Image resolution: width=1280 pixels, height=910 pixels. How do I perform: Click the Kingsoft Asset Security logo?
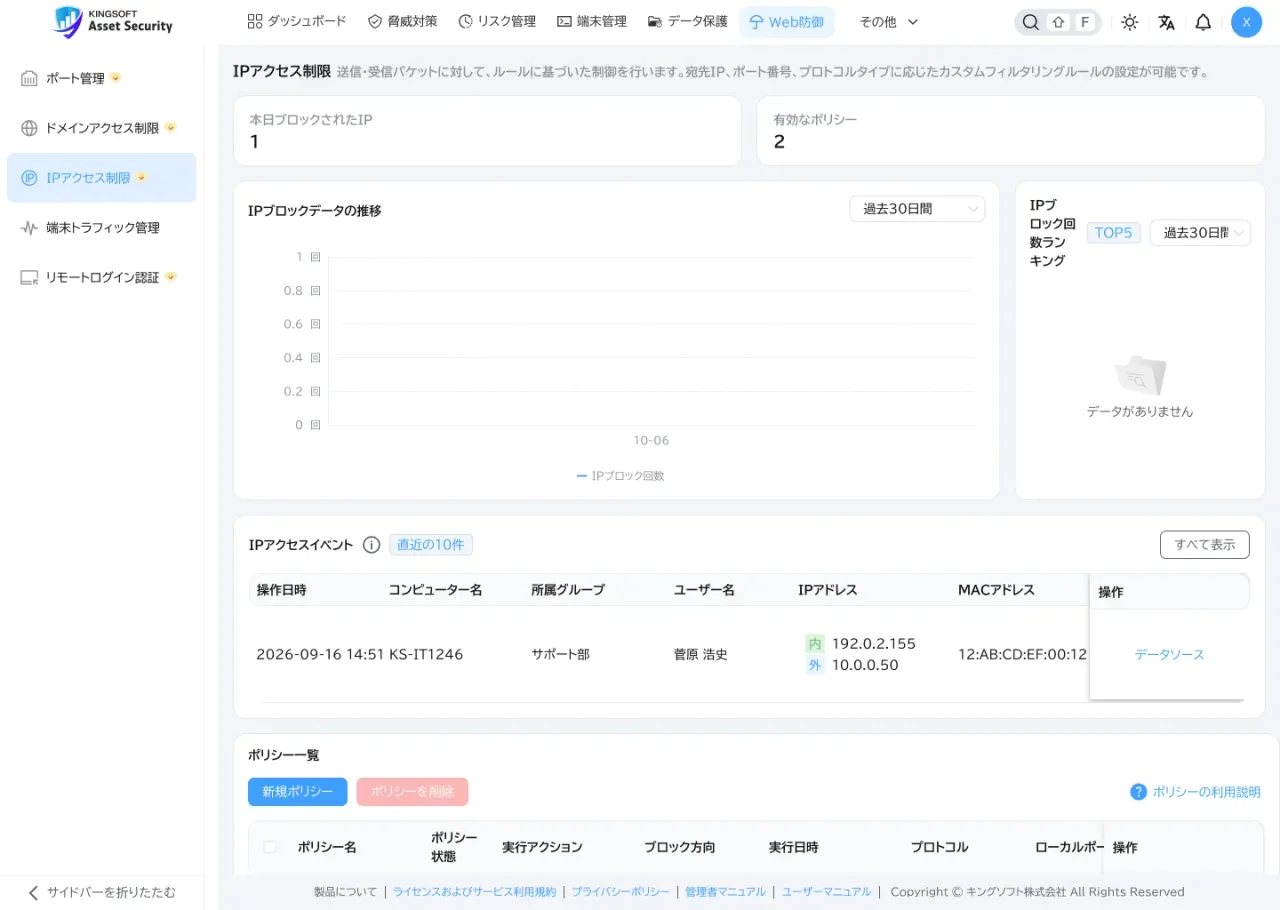[113, 21]
